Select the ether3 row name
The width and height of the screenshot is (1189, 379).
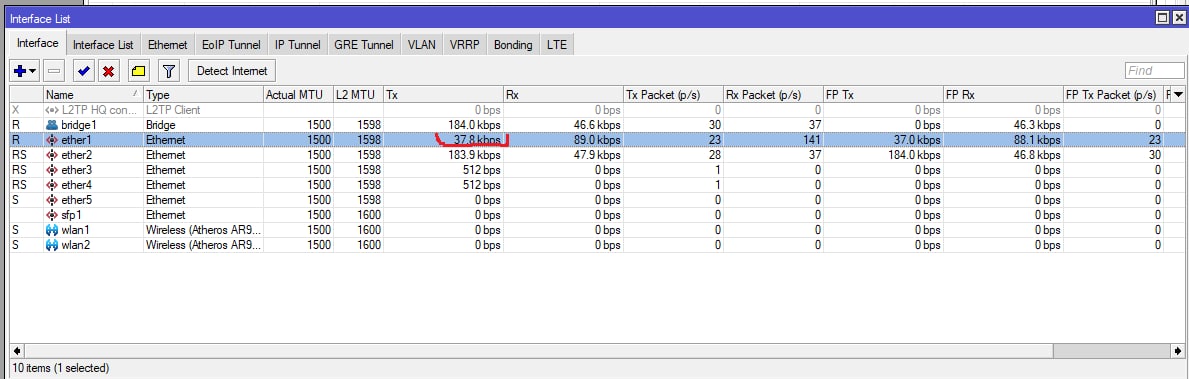click(77, 170)
